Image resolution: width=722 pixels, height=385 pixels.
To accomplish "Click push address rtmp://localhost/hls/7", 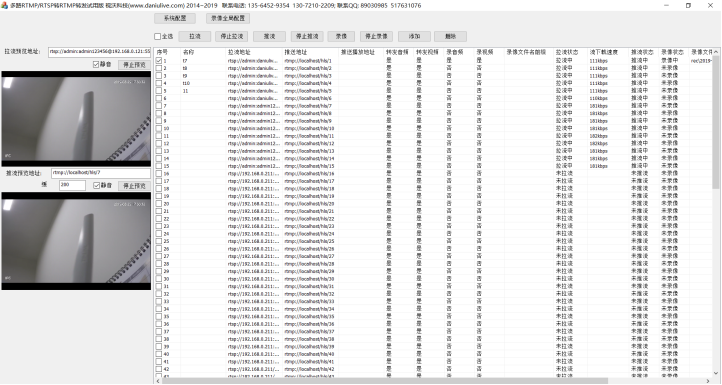I will [x=308, y=106].
